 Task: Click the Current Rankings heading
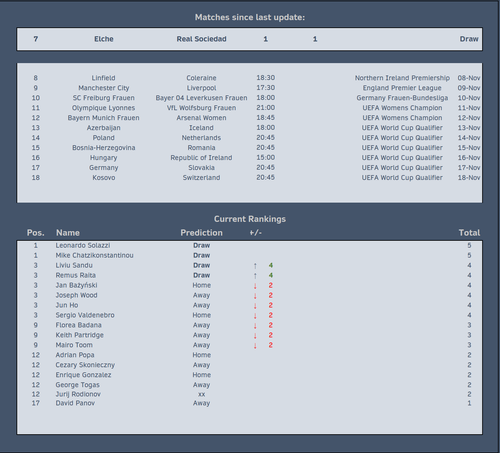tap(250, 219)
